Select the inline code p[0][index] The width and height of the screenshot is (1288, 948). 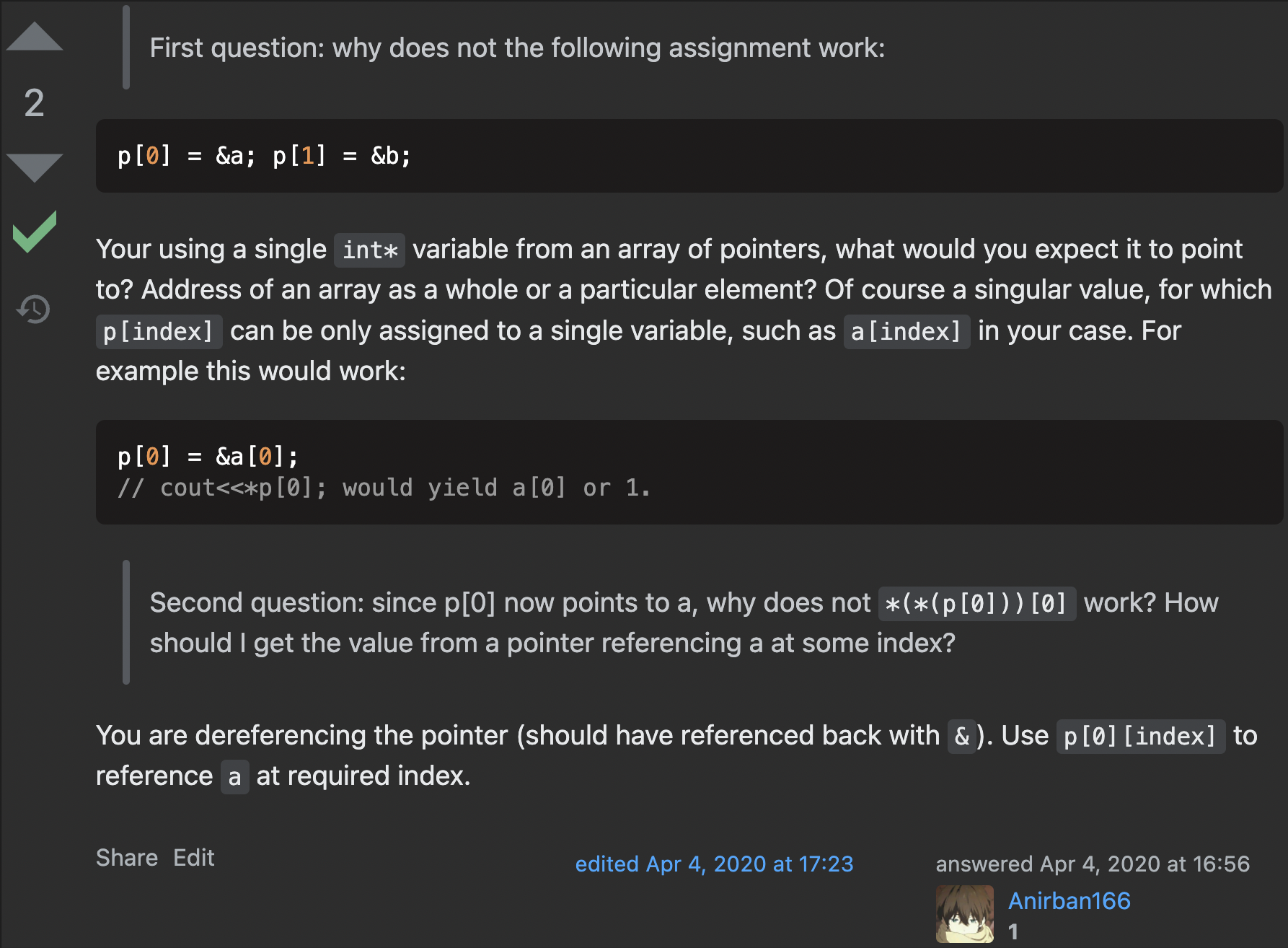point(1140,737)
